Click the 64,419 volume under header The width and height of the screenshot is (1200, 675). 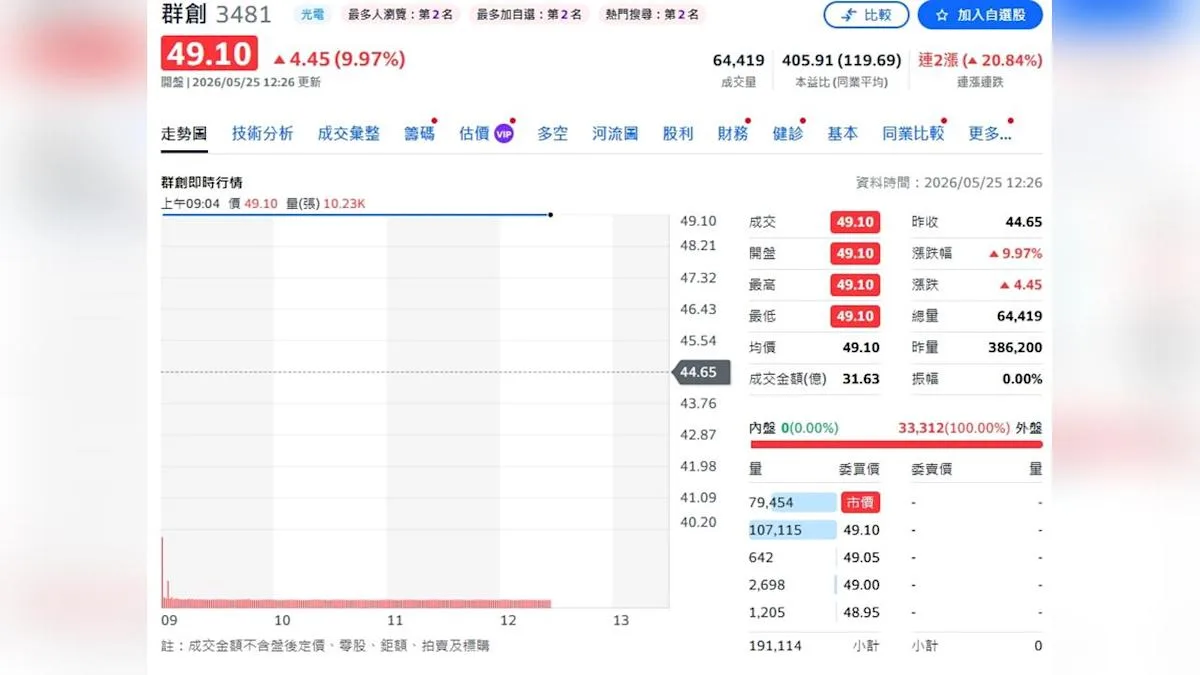pos(739,60)
